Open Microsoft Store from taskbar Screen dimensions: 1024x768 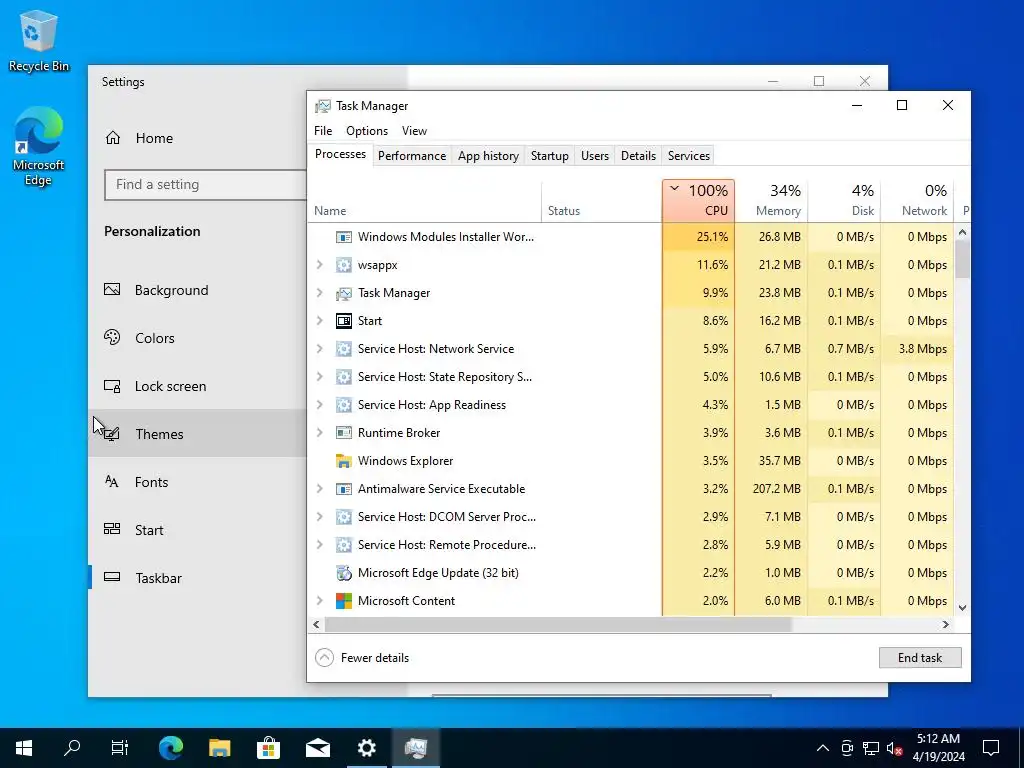268,748
